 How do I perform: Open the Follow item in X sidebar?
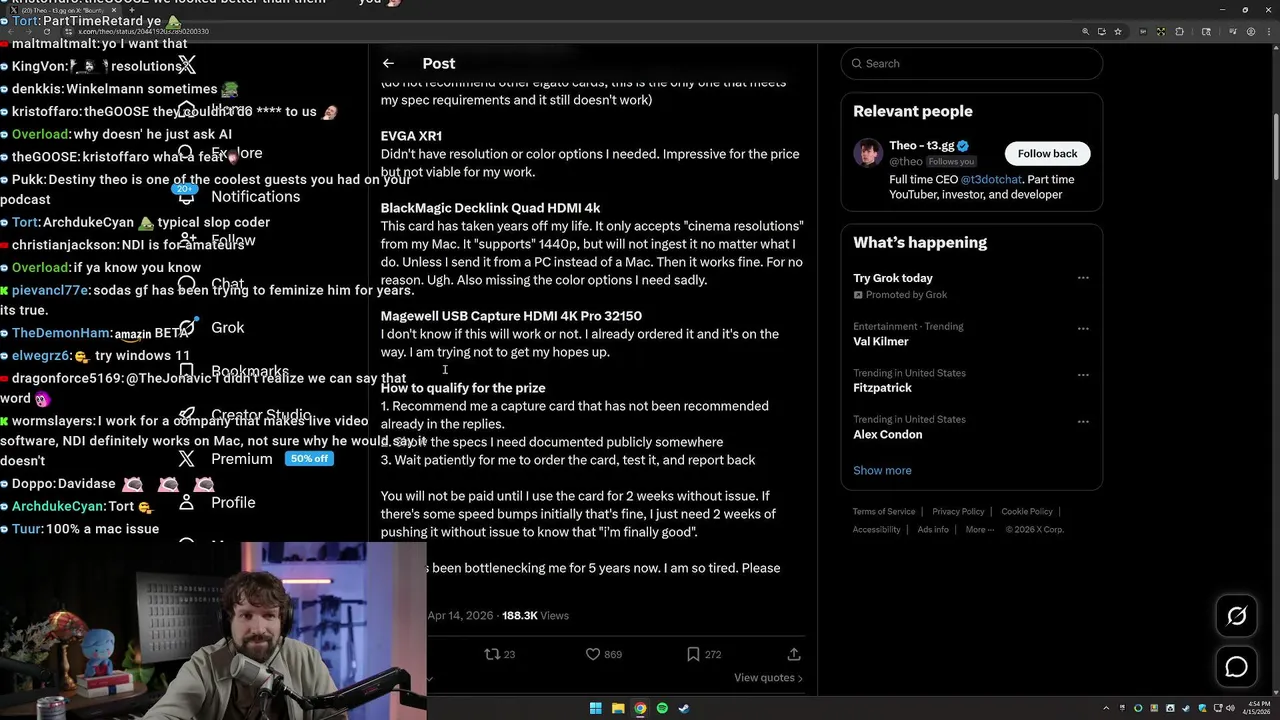(x=219, y=240)
